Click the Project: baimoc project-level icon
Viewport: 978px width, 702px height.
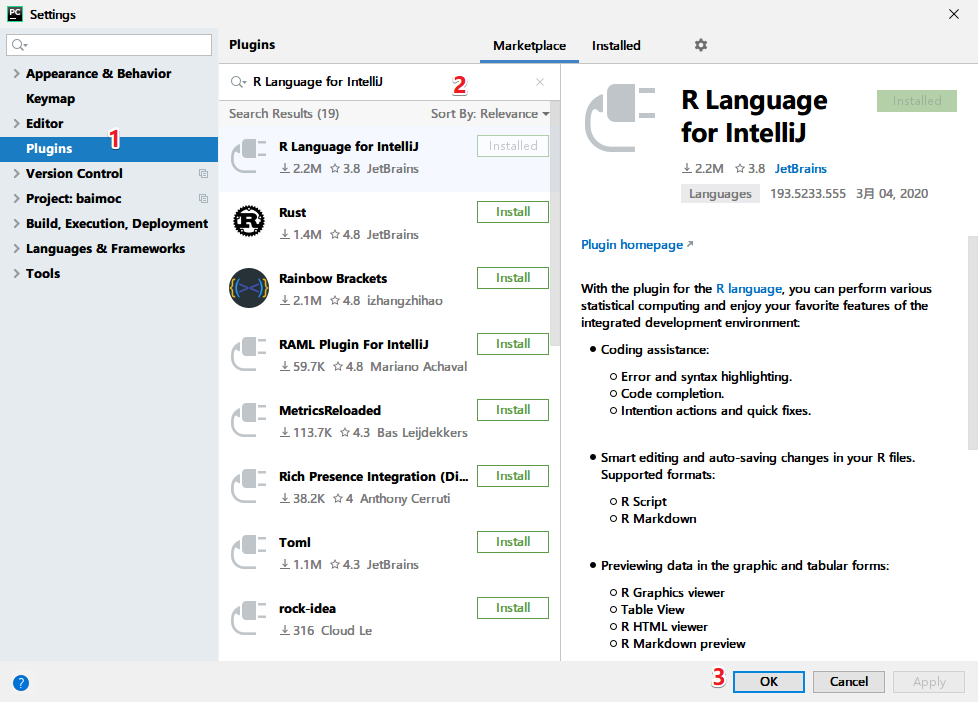tap(203, 198)
